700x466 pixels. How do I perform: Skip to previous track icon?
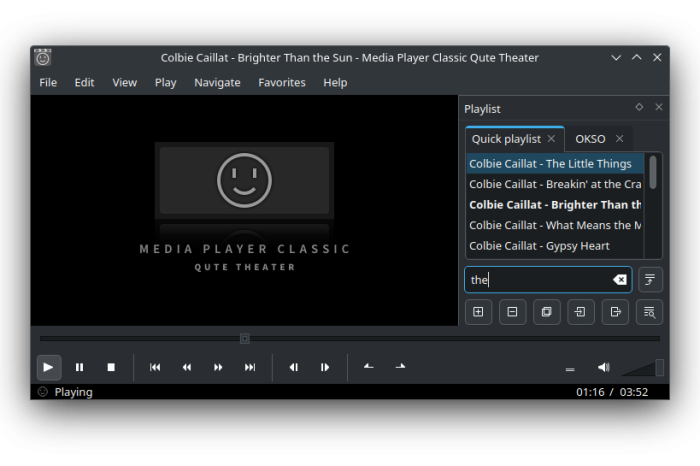click(155, 367)
